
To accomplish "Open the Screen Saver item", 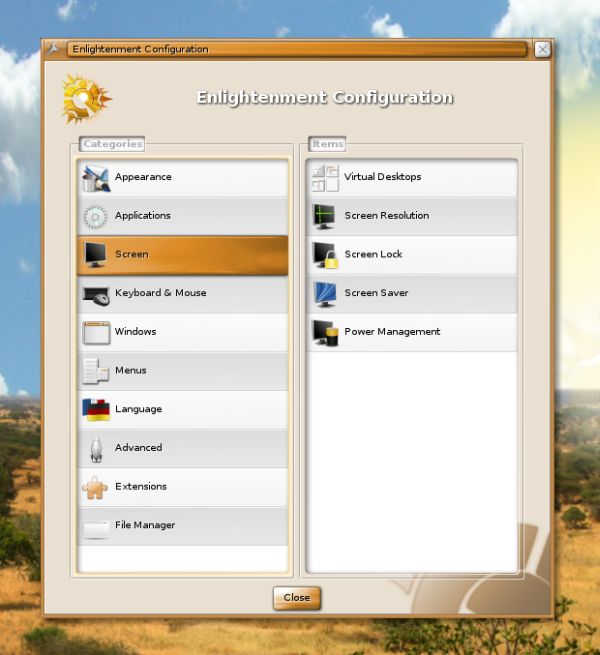I will (412, 294).
